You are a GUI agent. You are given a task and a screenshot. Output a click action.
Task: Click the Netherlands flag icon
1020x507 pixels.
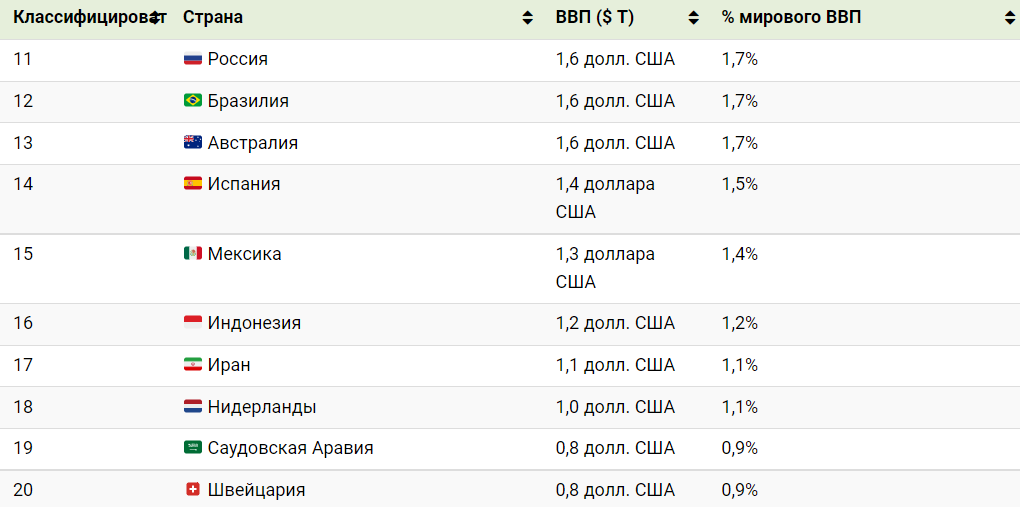193,407
